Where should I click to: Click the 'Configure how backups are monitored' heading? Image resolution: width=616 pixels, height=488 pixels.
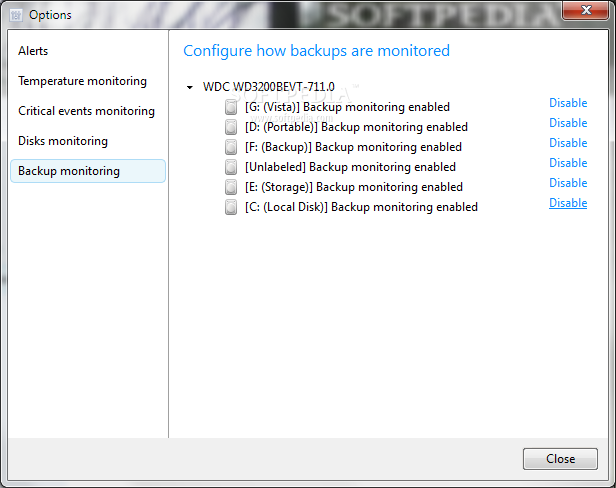pos(317,51)
